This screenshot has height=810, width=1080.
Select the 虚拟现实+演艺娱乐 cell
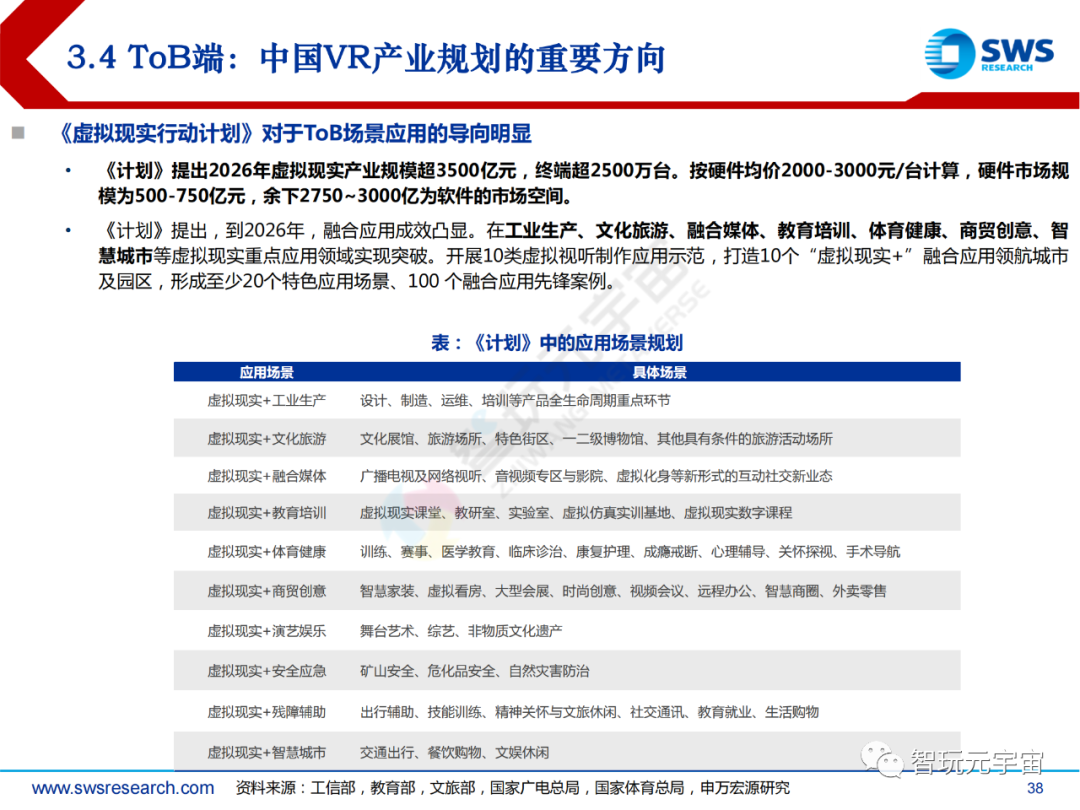pos(267,631)
